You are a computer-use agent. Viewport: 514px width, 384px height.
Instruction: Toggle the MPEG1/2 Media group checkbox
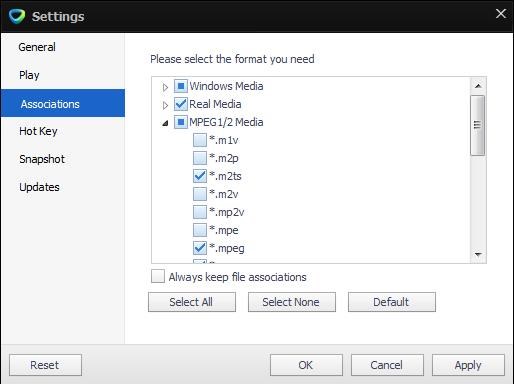181,122
